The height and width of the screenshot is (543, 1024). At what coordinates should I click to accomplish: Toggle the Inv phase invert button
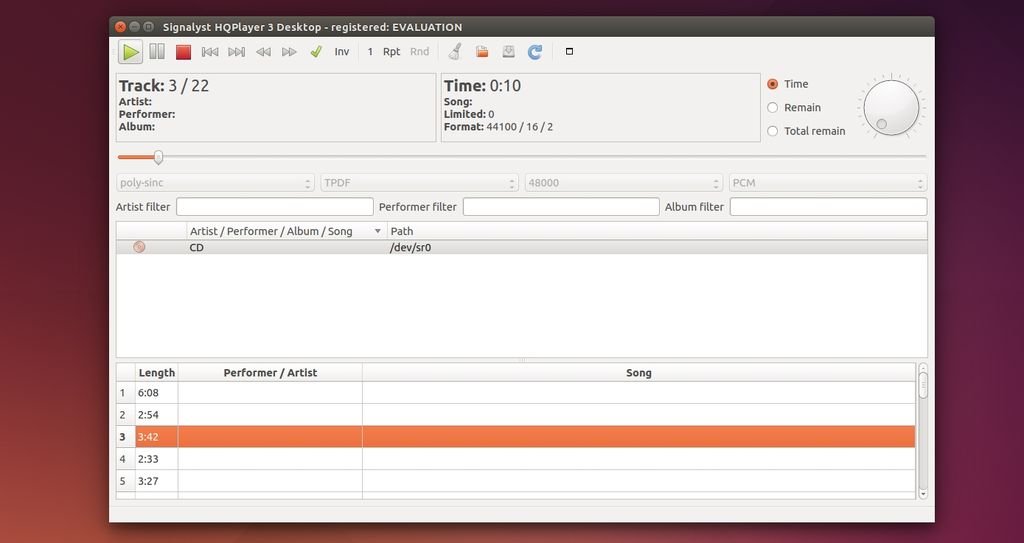click(x=342, y=52)
